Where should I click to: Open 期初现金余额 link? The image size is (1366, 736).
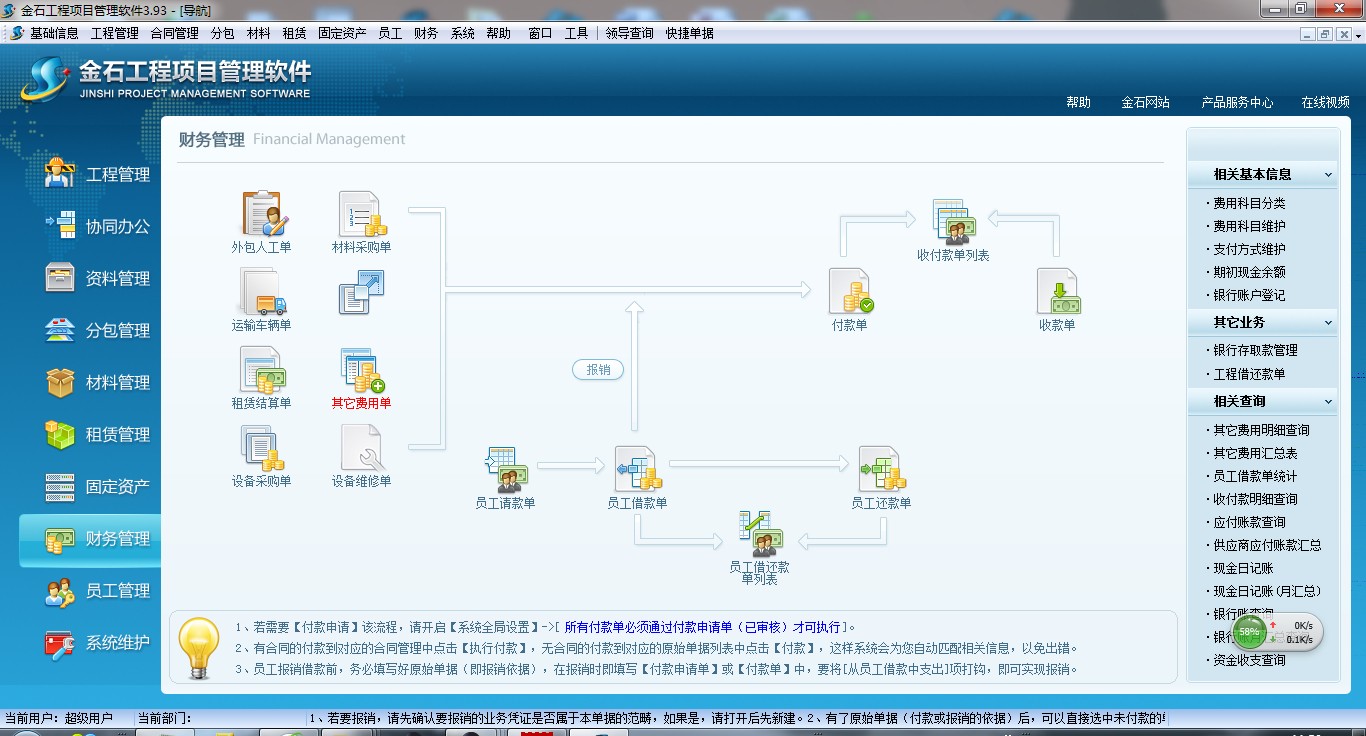[1250, 272]
